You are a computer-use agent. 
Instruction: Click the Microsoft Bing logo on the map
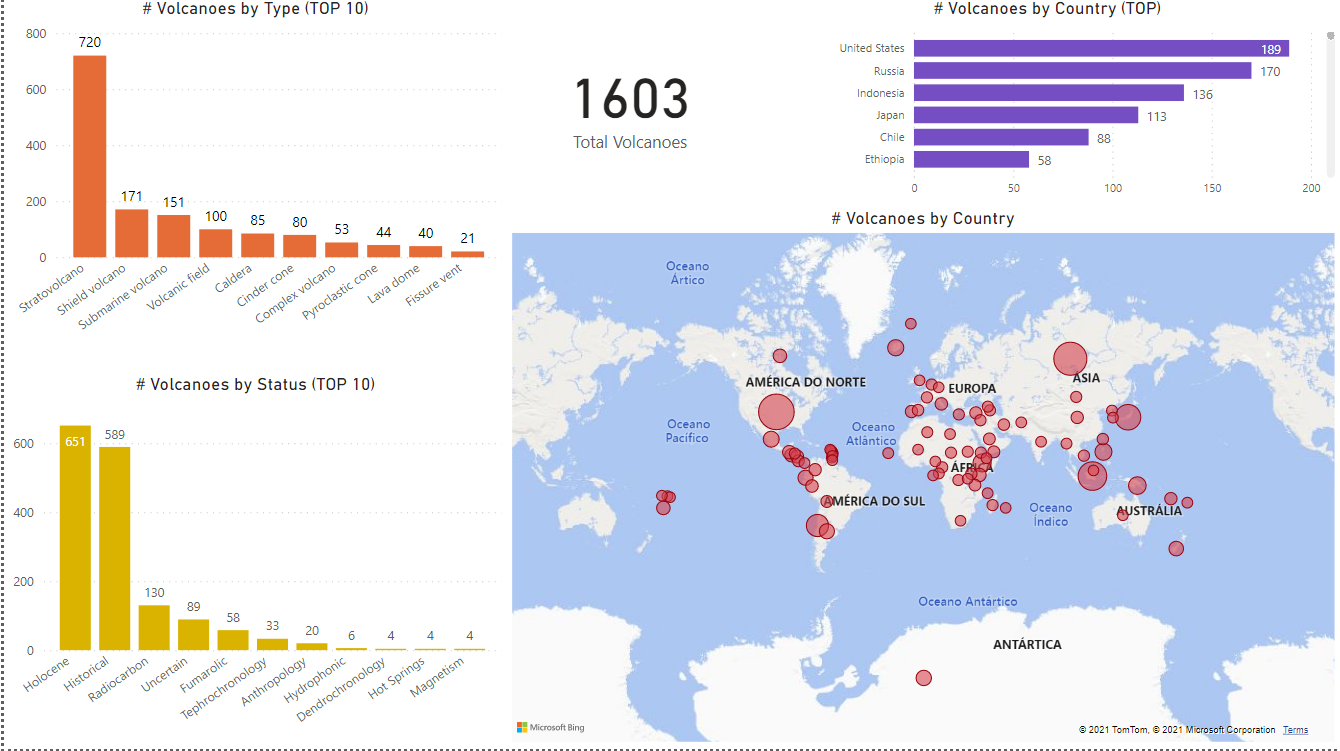pyautogui.click(x=549, y=727)
